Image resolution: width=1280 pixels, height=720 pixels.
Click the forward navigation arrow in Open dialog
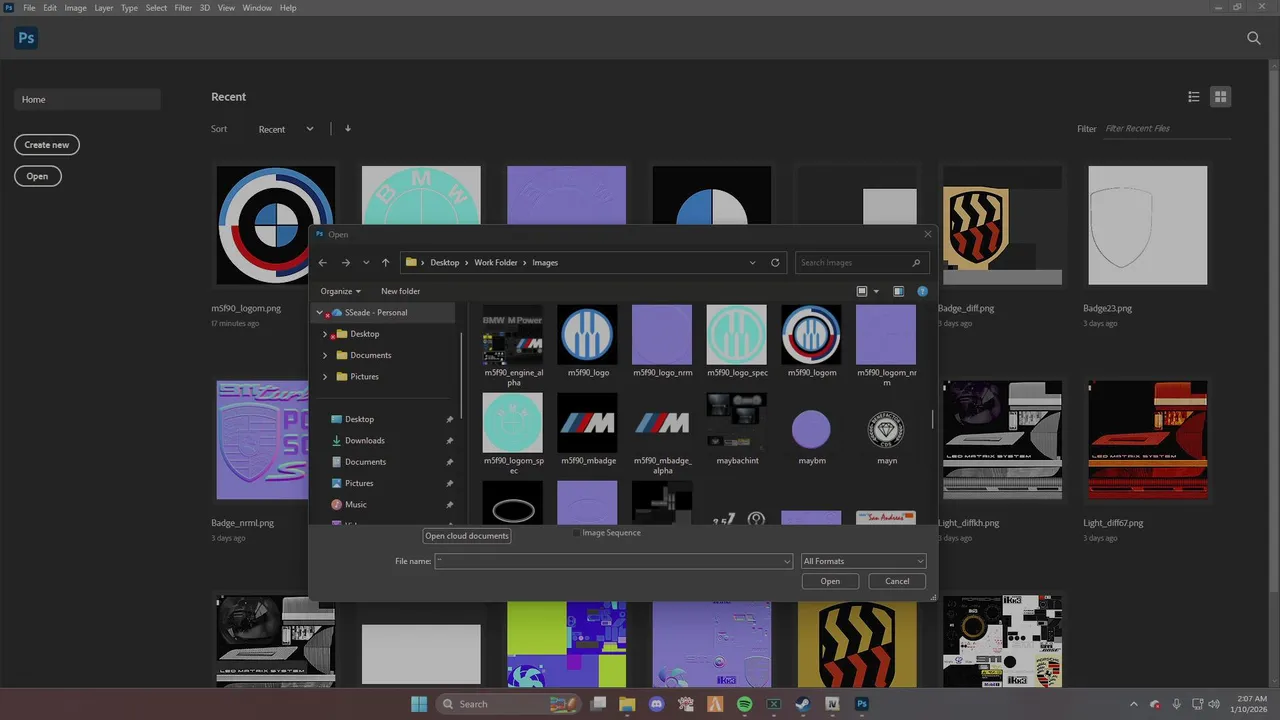coord(346,262)
